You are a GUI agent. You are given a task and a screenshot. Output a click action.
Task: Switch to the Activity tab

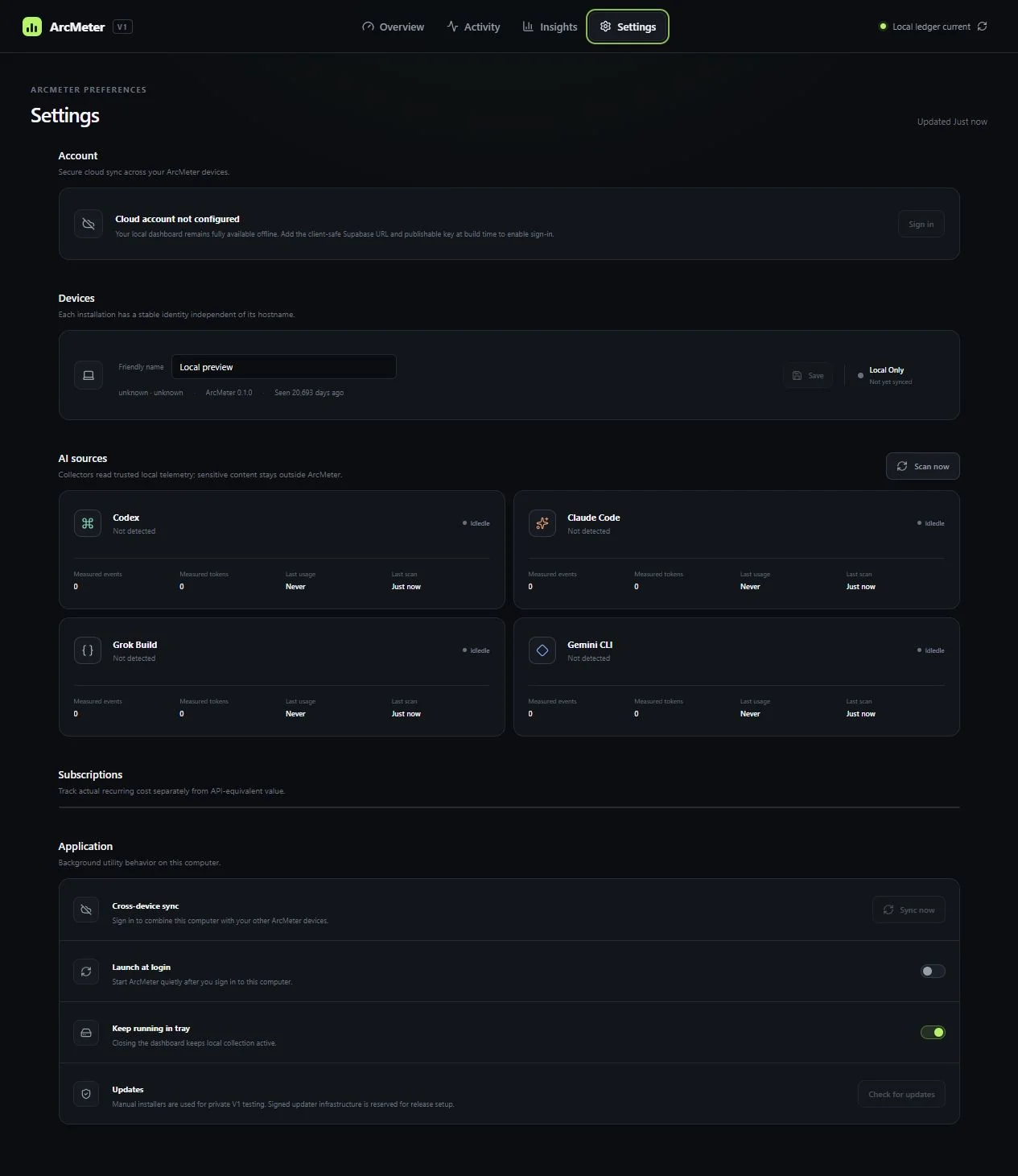473,27
